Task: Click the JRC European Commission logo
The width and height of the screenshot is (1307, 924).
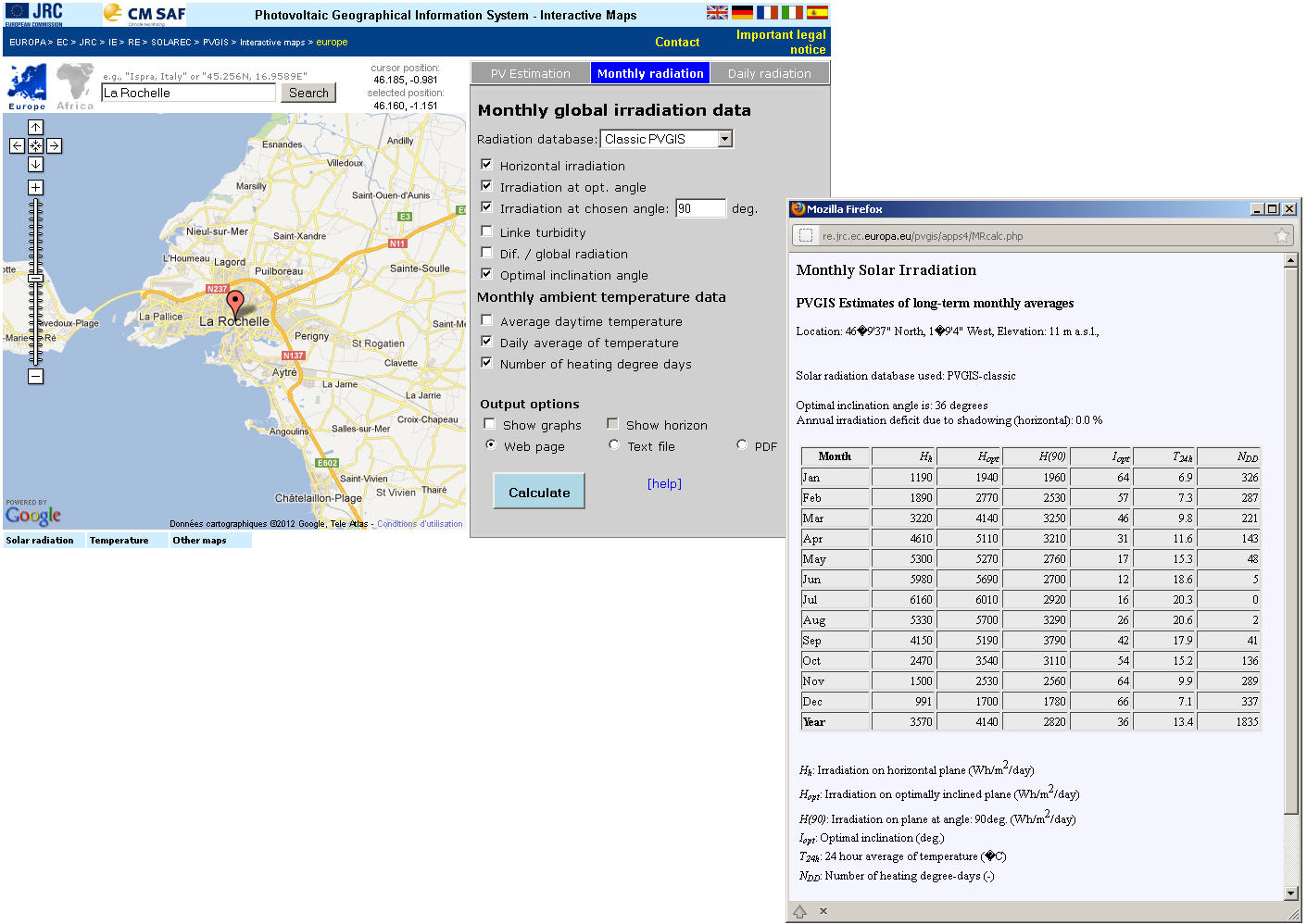Action: [x=34, y=14]
